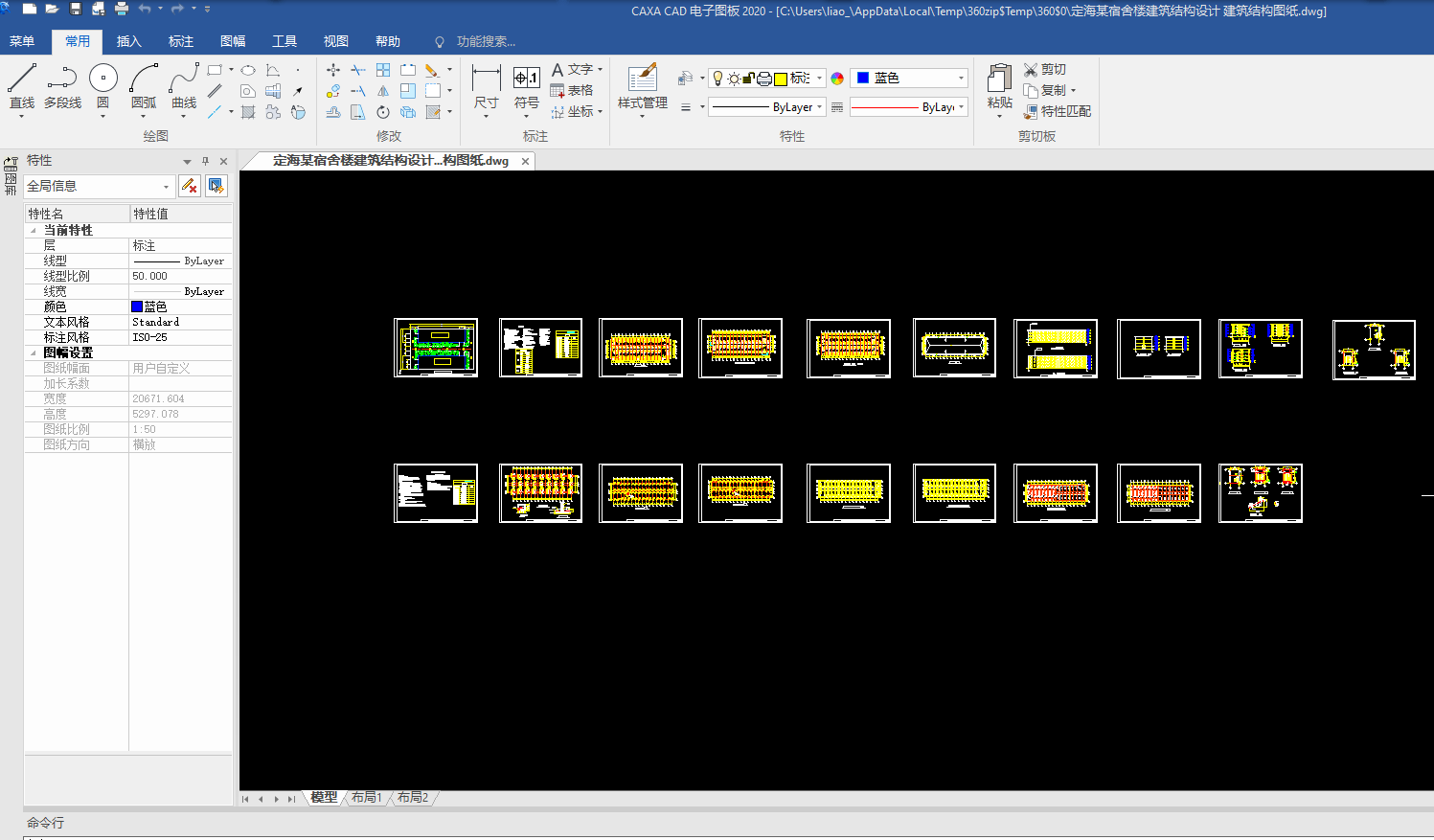Click the array tool icon
This screenshot has width=1434, height=840.
(383, 70)
